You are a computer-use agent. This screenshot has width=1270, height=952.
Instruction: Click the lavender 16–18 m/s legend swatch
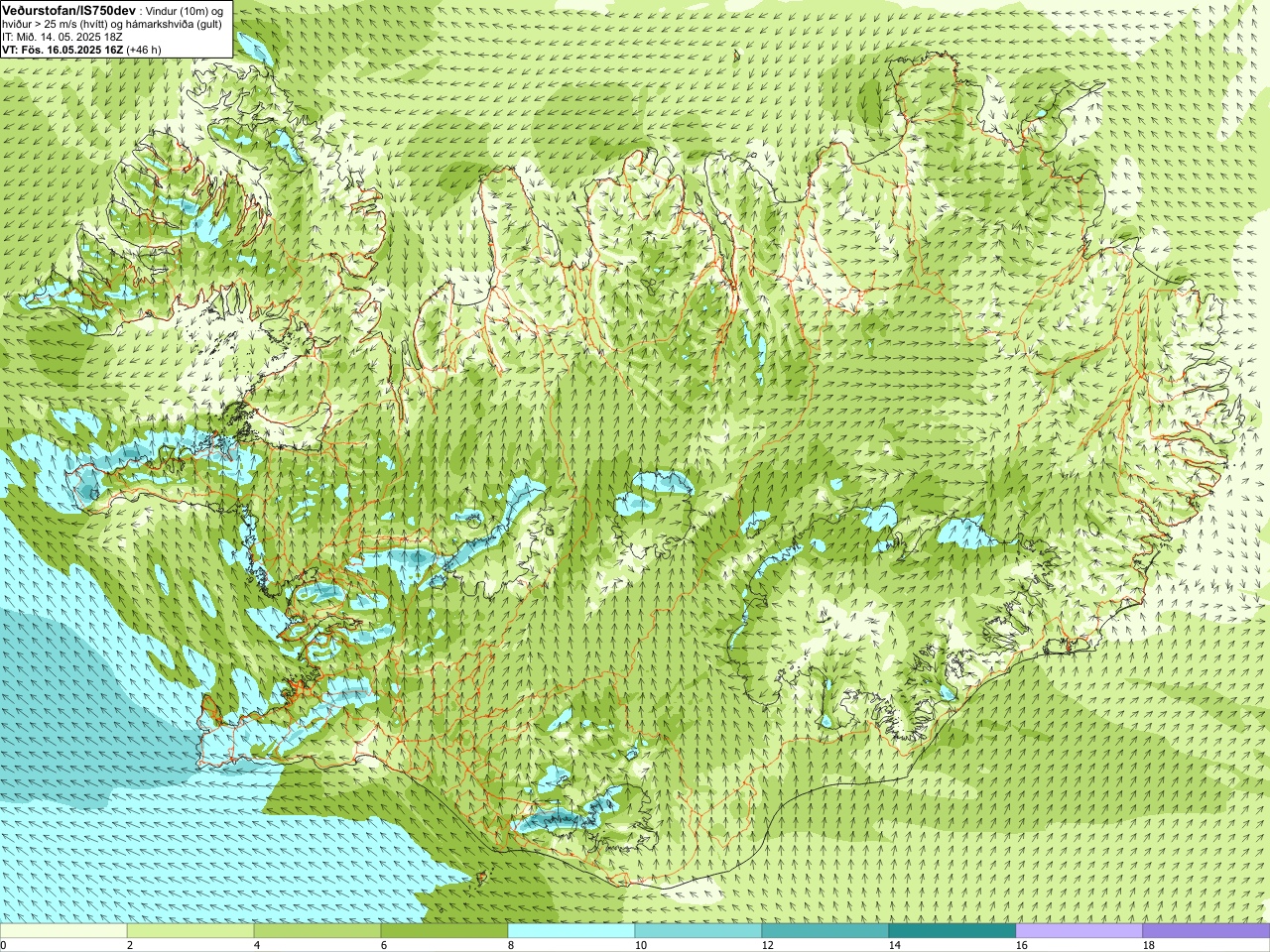click(1079, 931)
